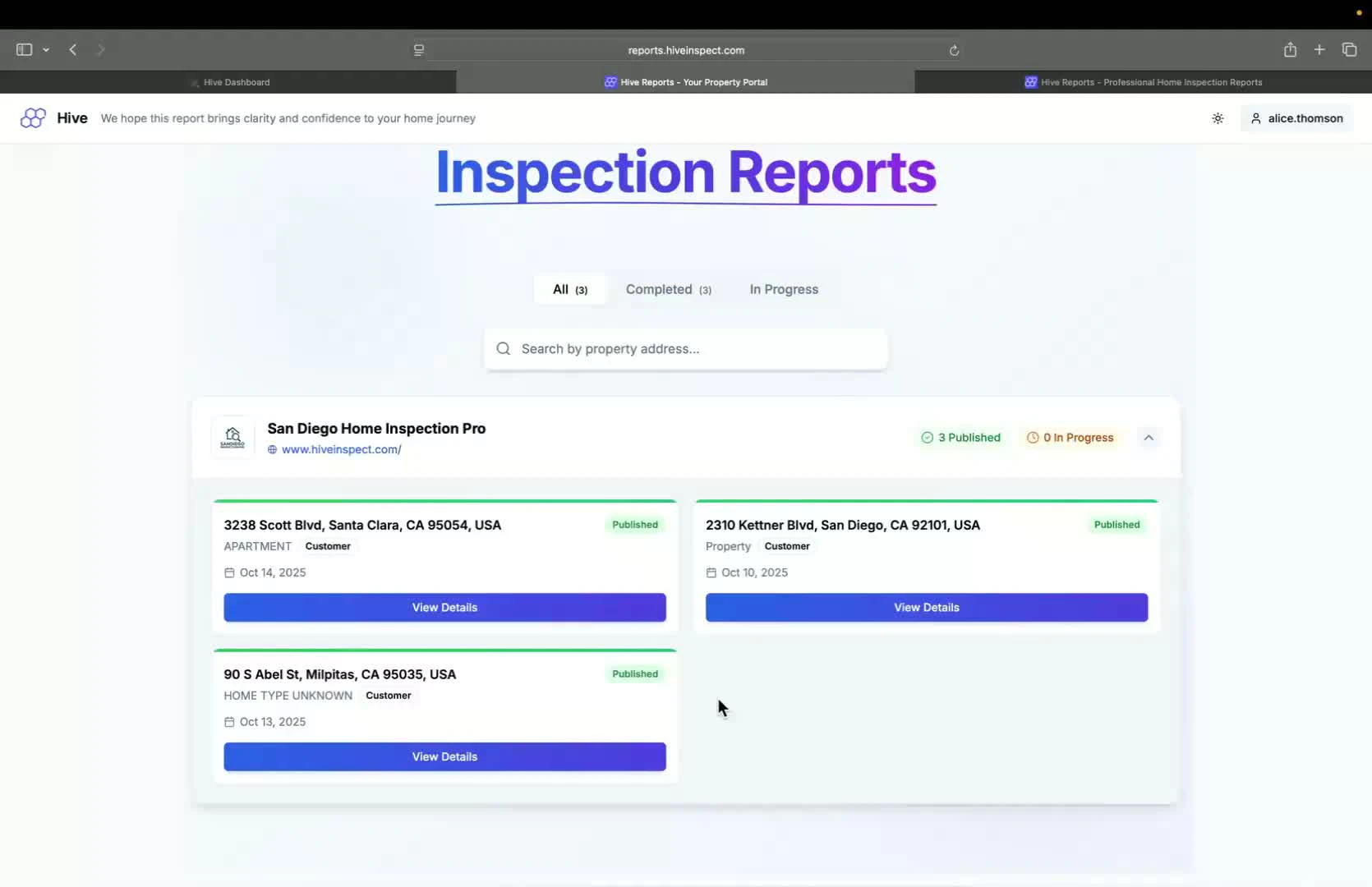
Task: Click the Hive logo in the header
Action: 34,117
